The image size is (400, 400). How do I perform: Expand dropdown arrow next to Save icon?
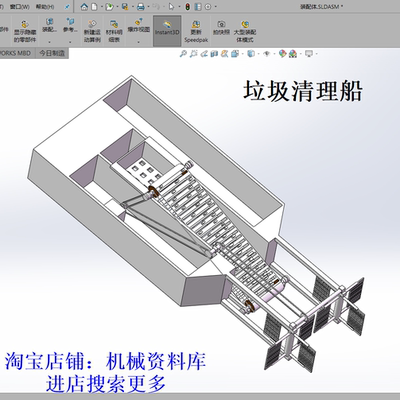tap(132, 7)
